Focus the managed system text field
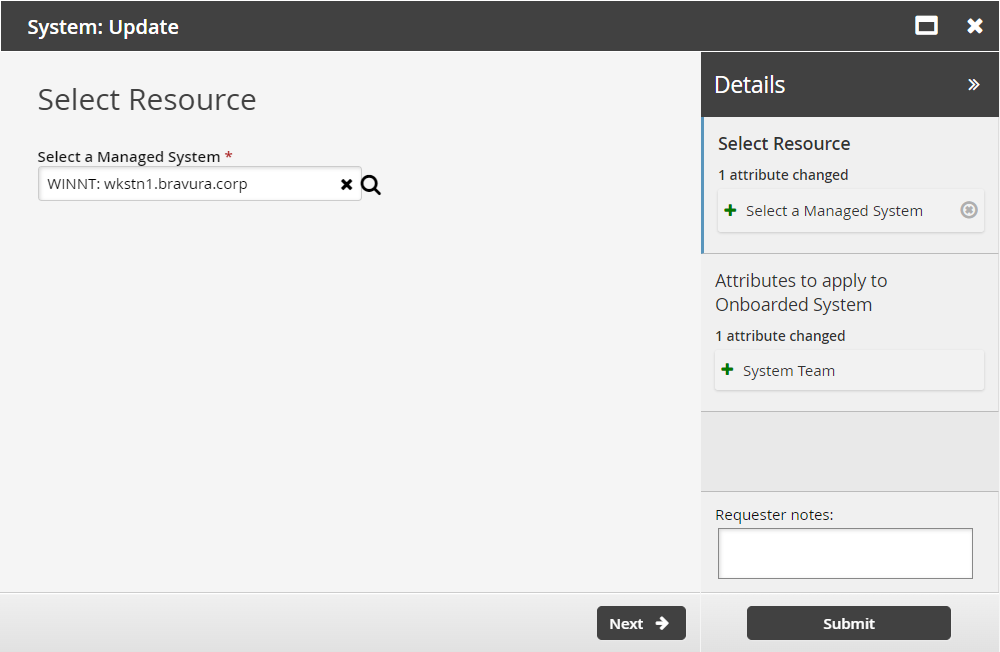The image size is (1000, 652). tap(190, 184)
